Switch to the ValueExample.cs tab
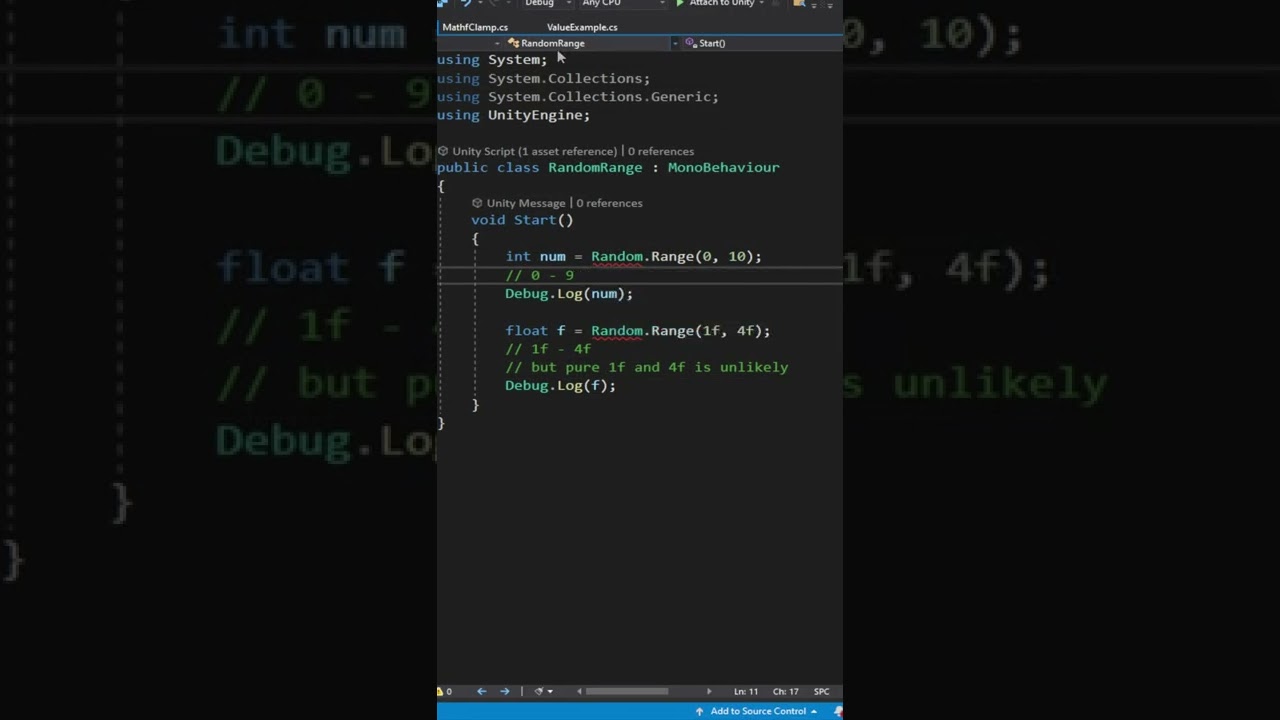The height and width of the screenshot is (720, 1280). pyautogui.click(x=582, y=27)
